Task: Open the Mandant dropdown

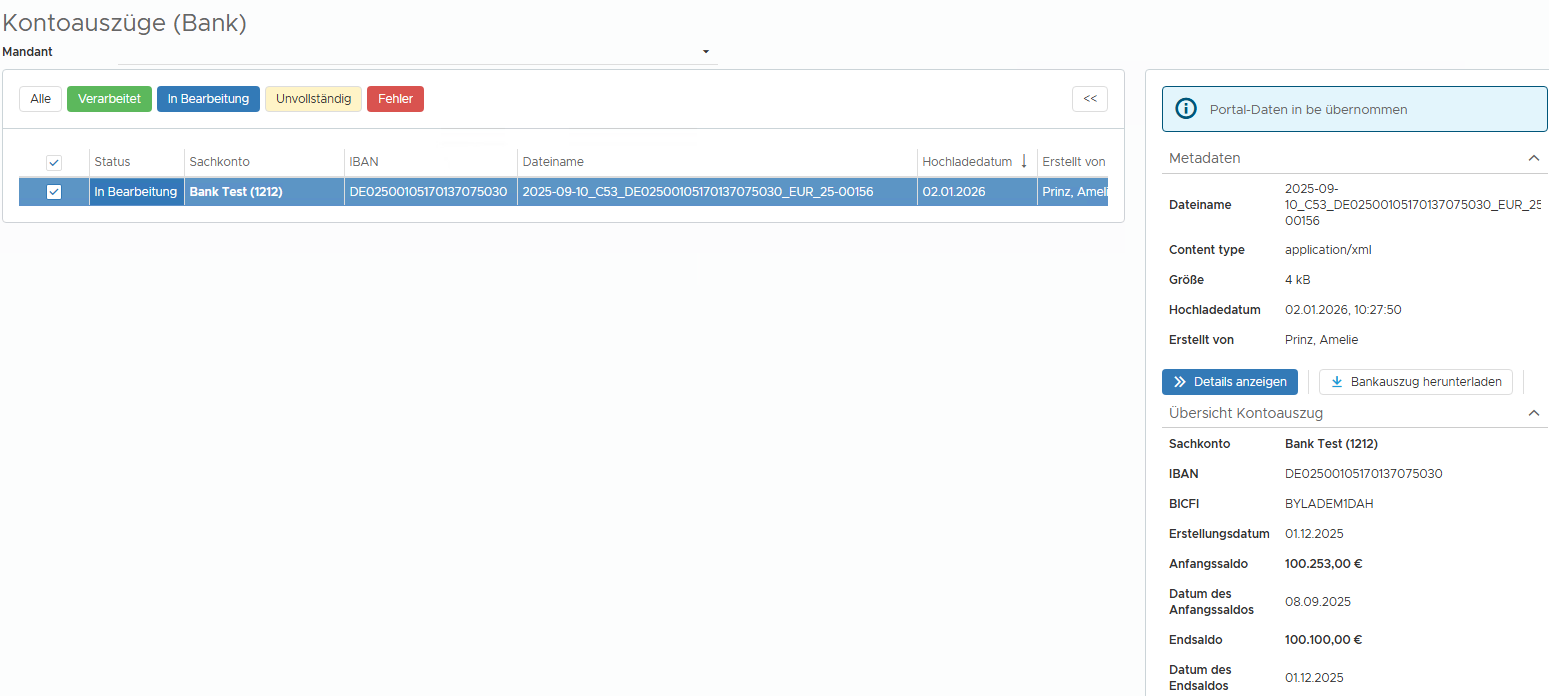Action: [705, 52]
